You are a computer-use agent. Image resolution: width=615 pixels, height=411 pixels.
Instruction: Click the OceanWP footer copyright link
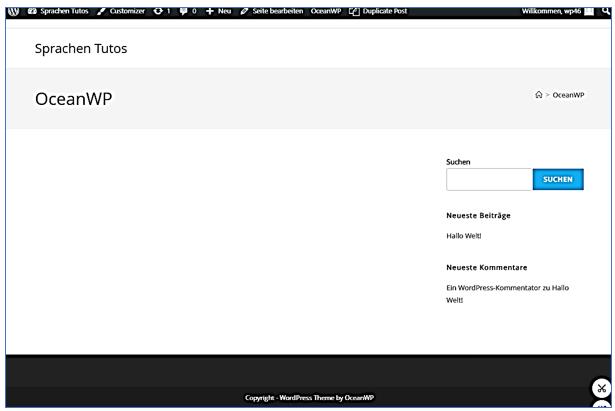coord(359,397)
